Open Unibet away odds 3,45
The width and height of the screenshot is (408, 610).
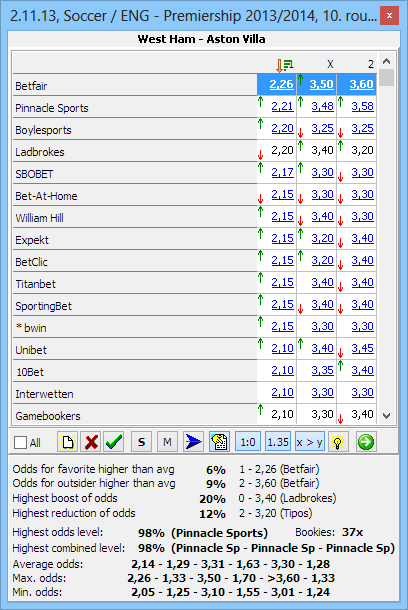point(362,348)
